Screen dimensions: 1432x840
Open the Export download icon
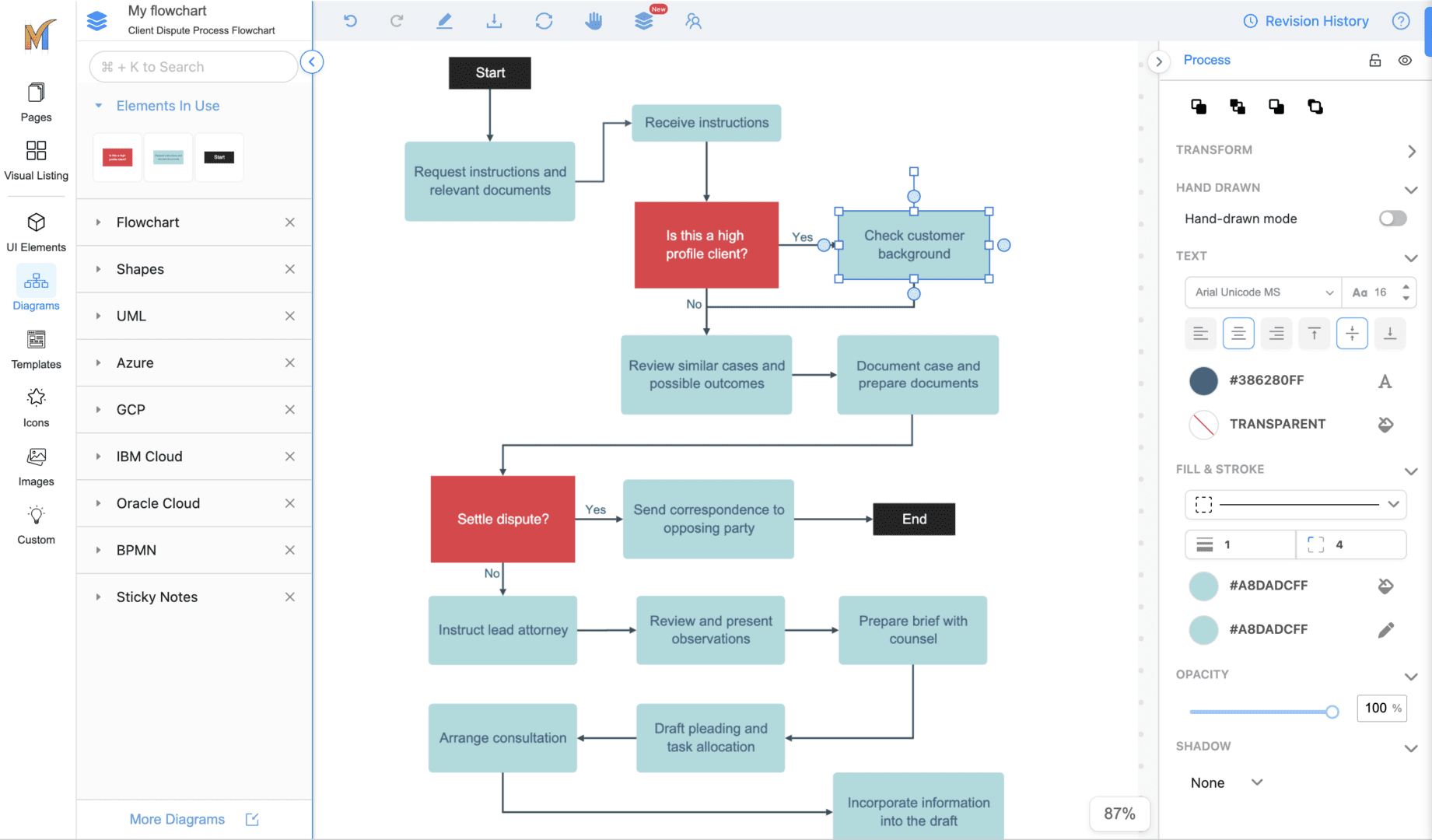[x=494, y=20]
